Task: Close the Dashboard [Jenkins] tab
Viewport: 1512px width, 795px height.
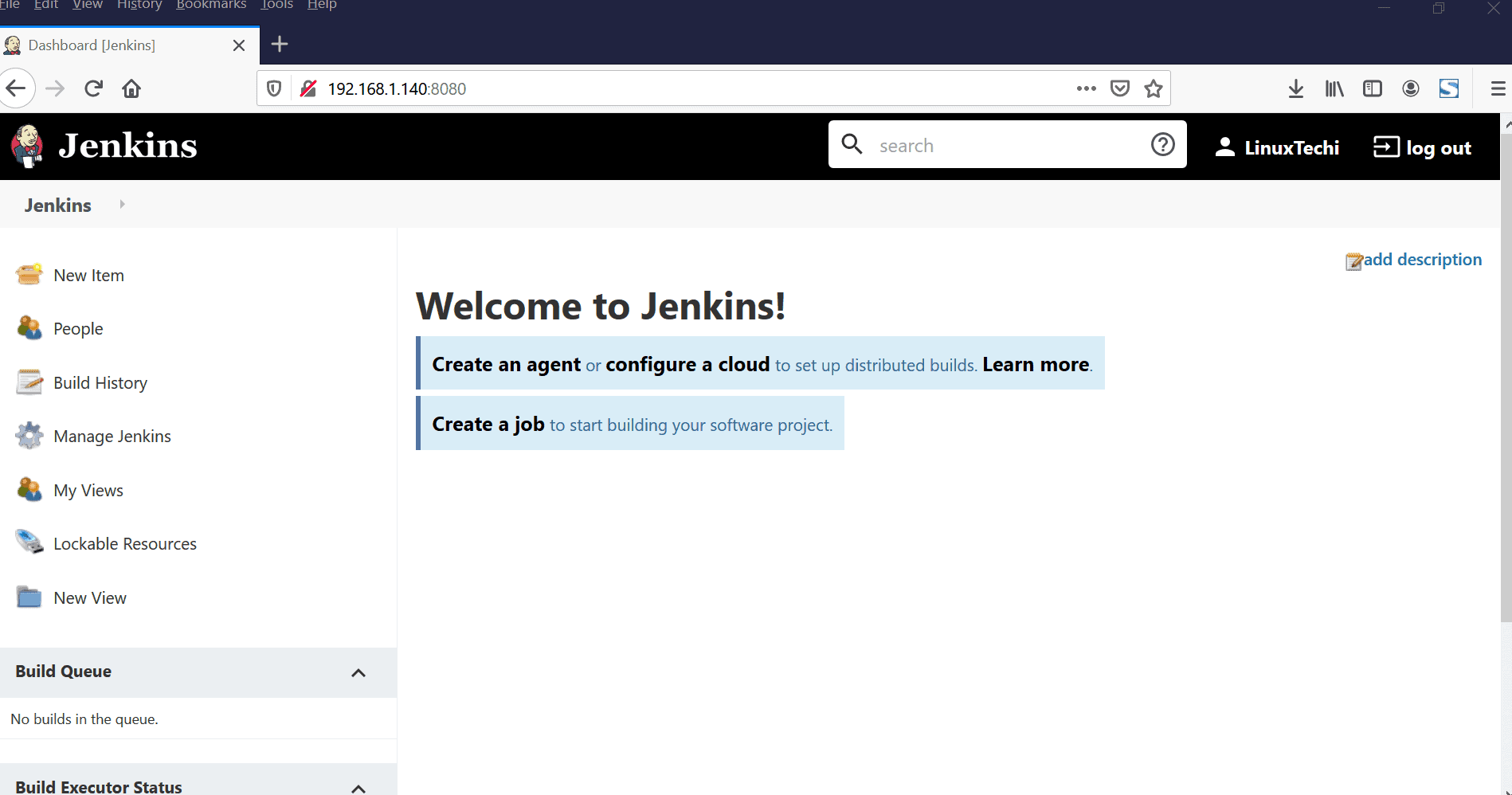Action: [239, 45]
